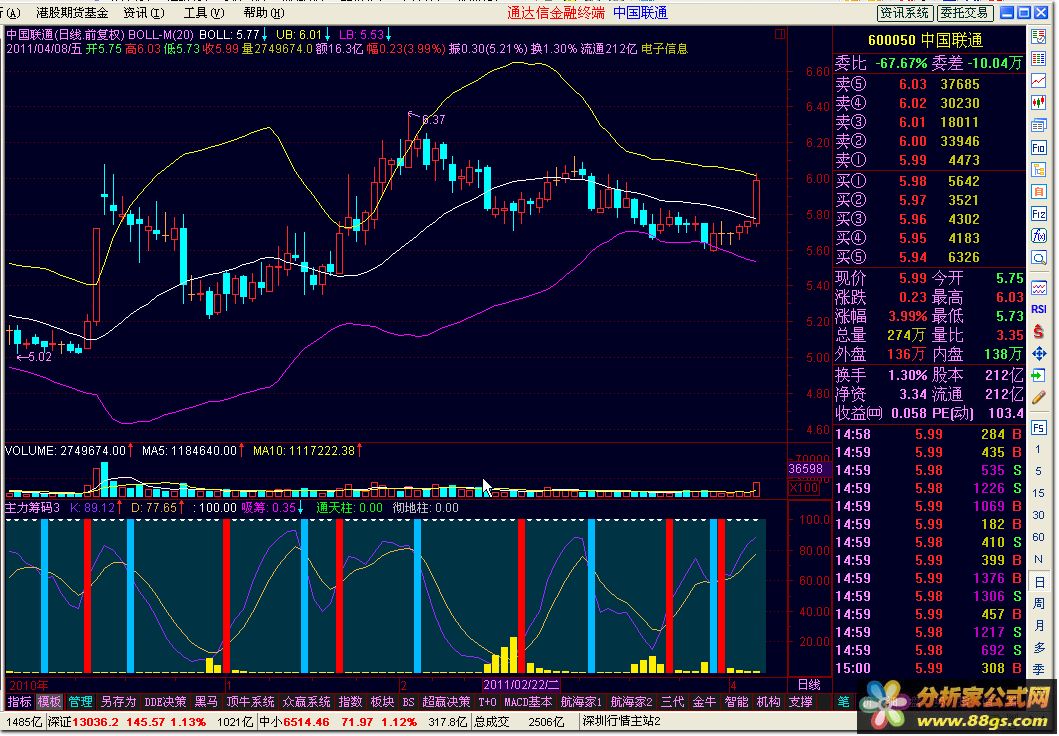Switch to the intraday line chart icon
Viewport: 1059px width, 736px height.
pos(1039,81)
